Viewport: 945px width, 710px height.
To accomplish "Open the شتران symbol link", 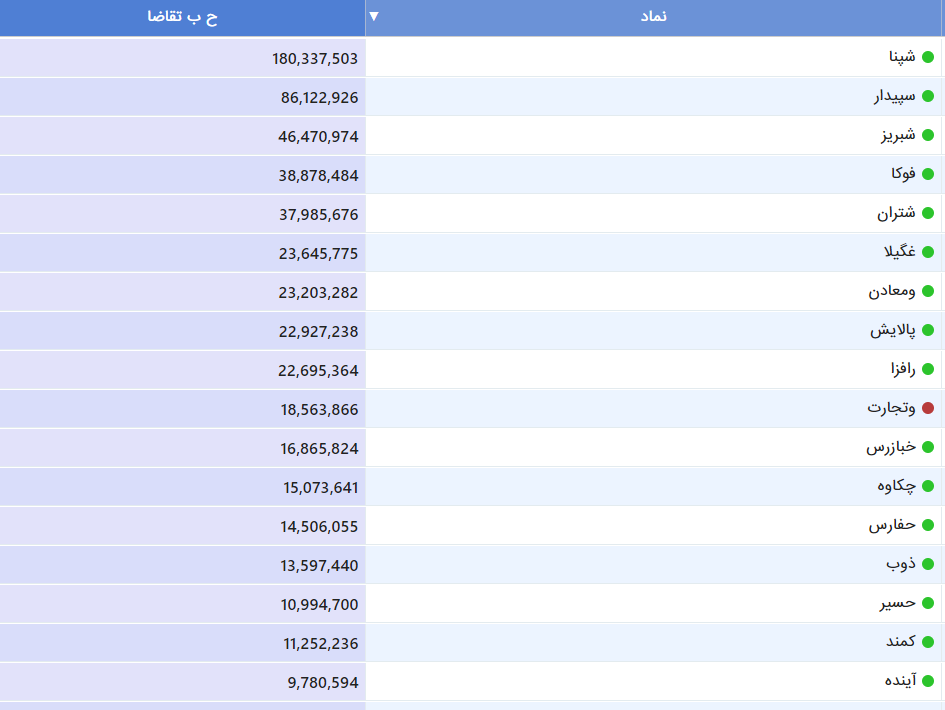I will (896, 214).
